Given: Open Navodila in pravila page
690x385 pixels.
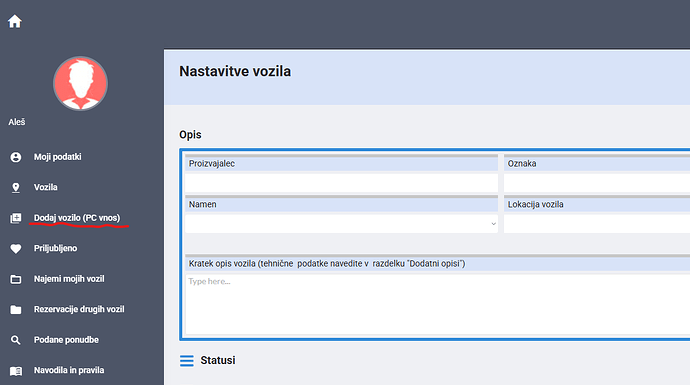Looking at the screenshot, I should point(69,370).
